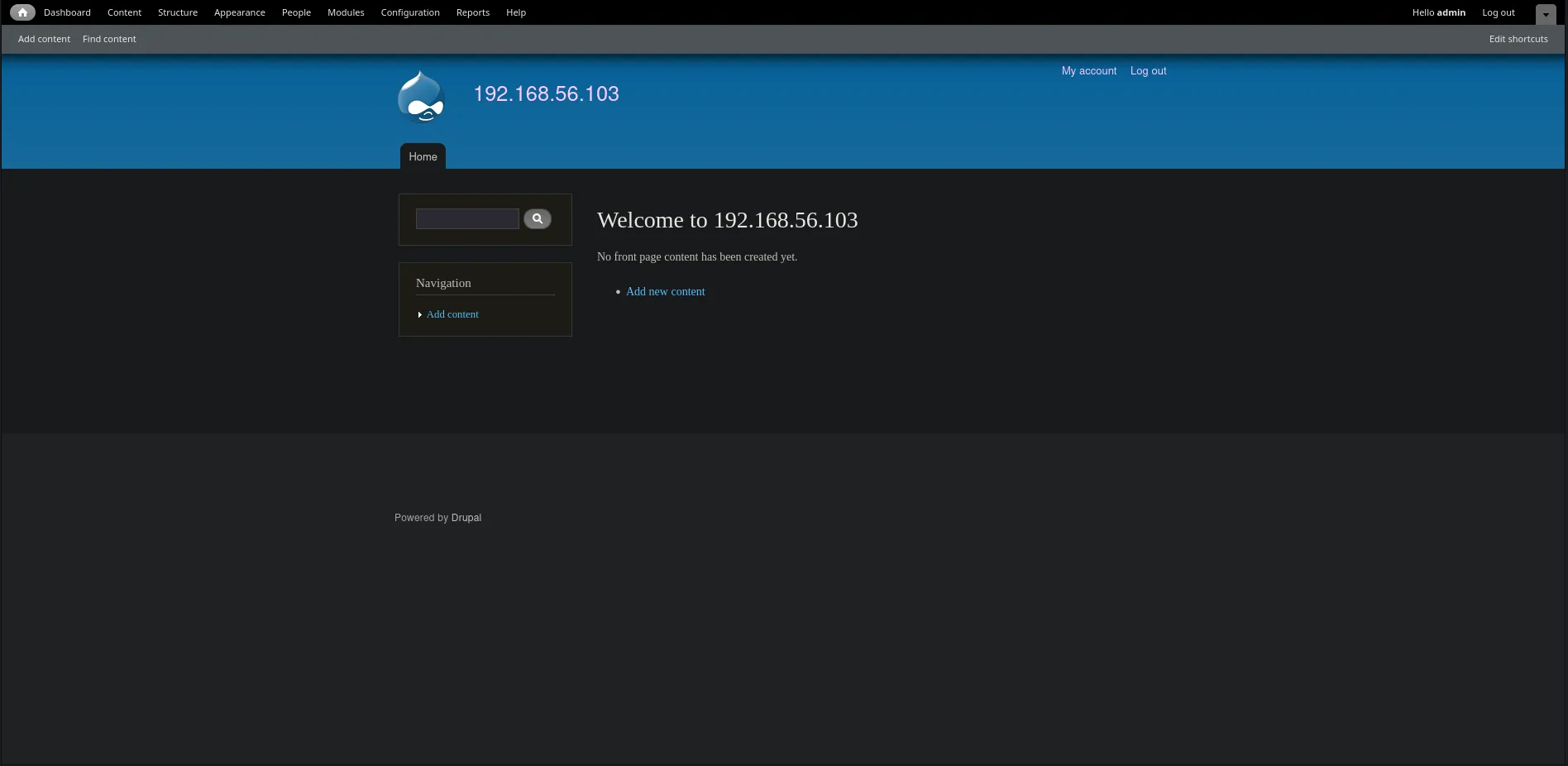Viewport: 1568px width, 766px height.
Task: Click the home icon in admin toolbar
Action: click(22, 12)
